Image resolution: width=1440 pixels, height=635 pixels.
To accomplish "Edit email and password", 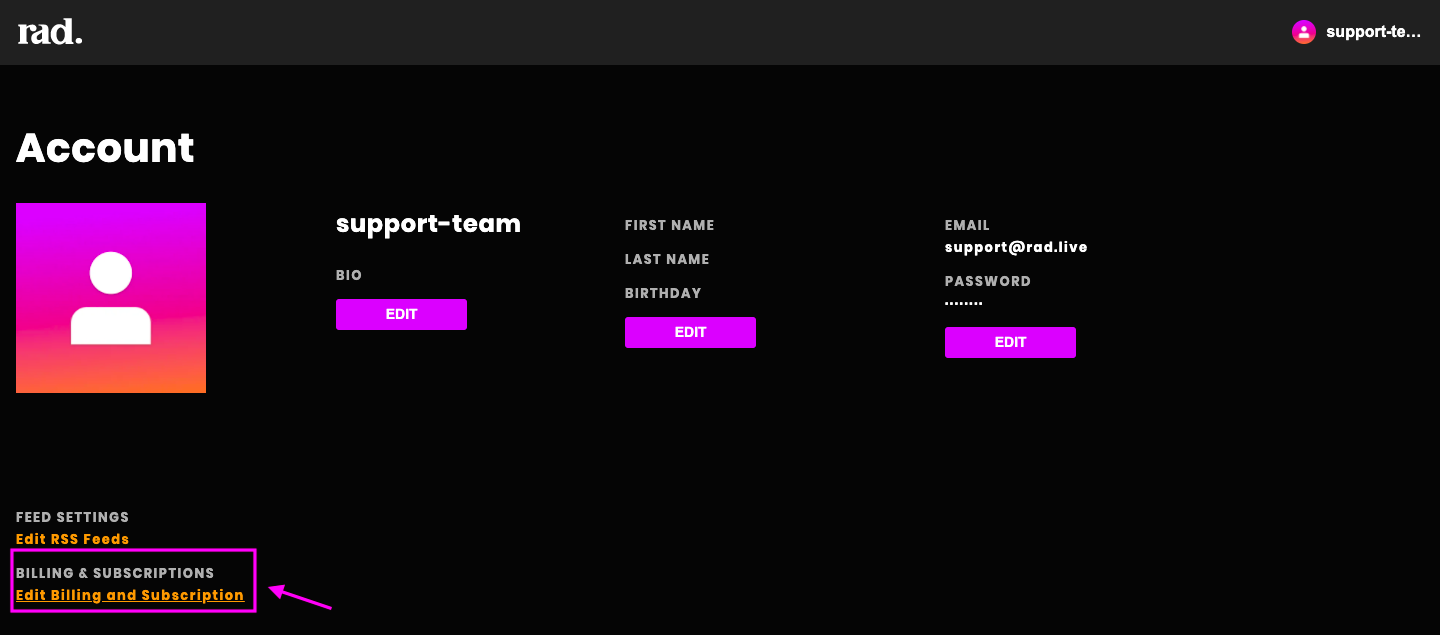I will [x=1010, y=342].
